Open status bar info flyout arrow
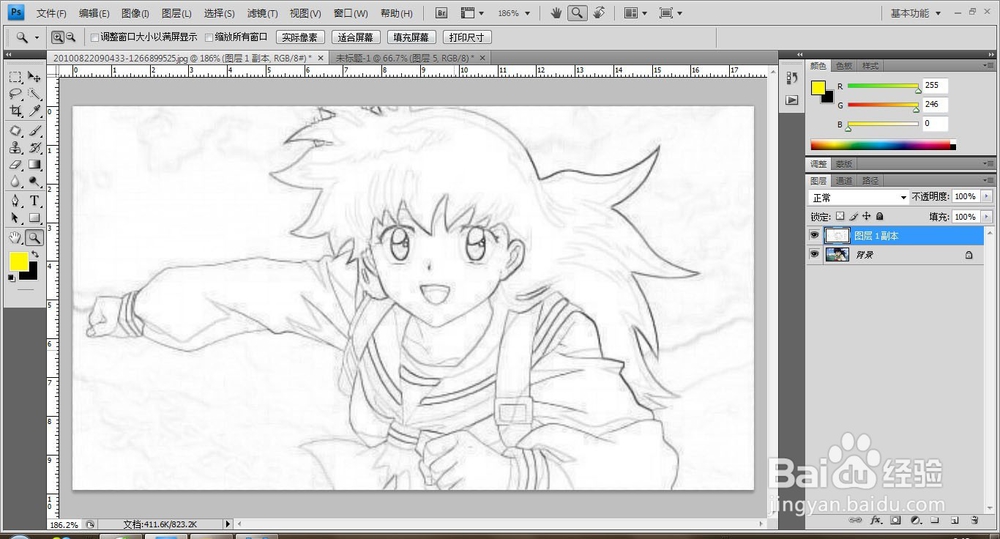 point(228,524)
